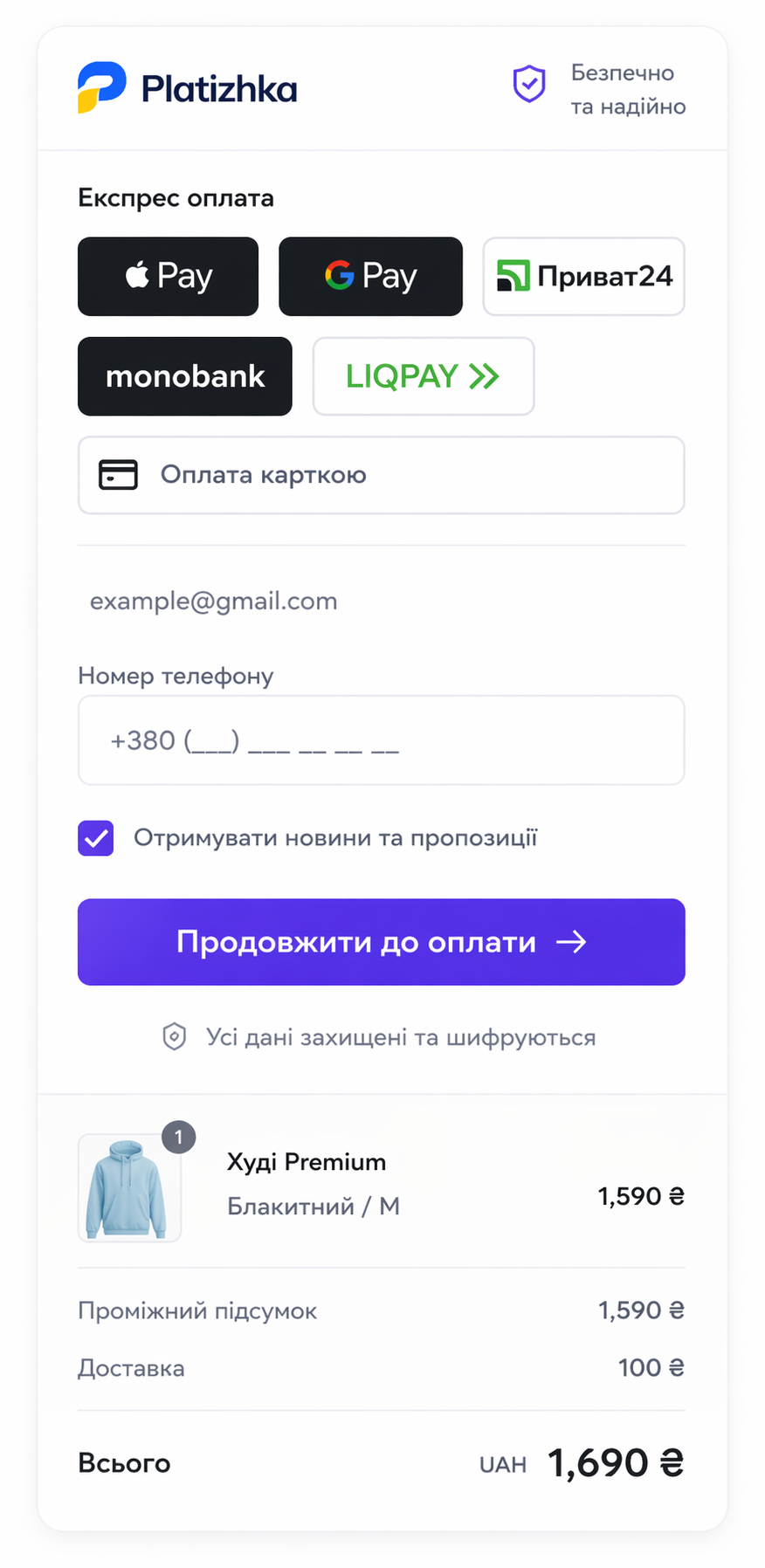The width and height of the screenshot is (765, 1568).
Task: Click the encryption shield icon below button
Action: 175,1037
